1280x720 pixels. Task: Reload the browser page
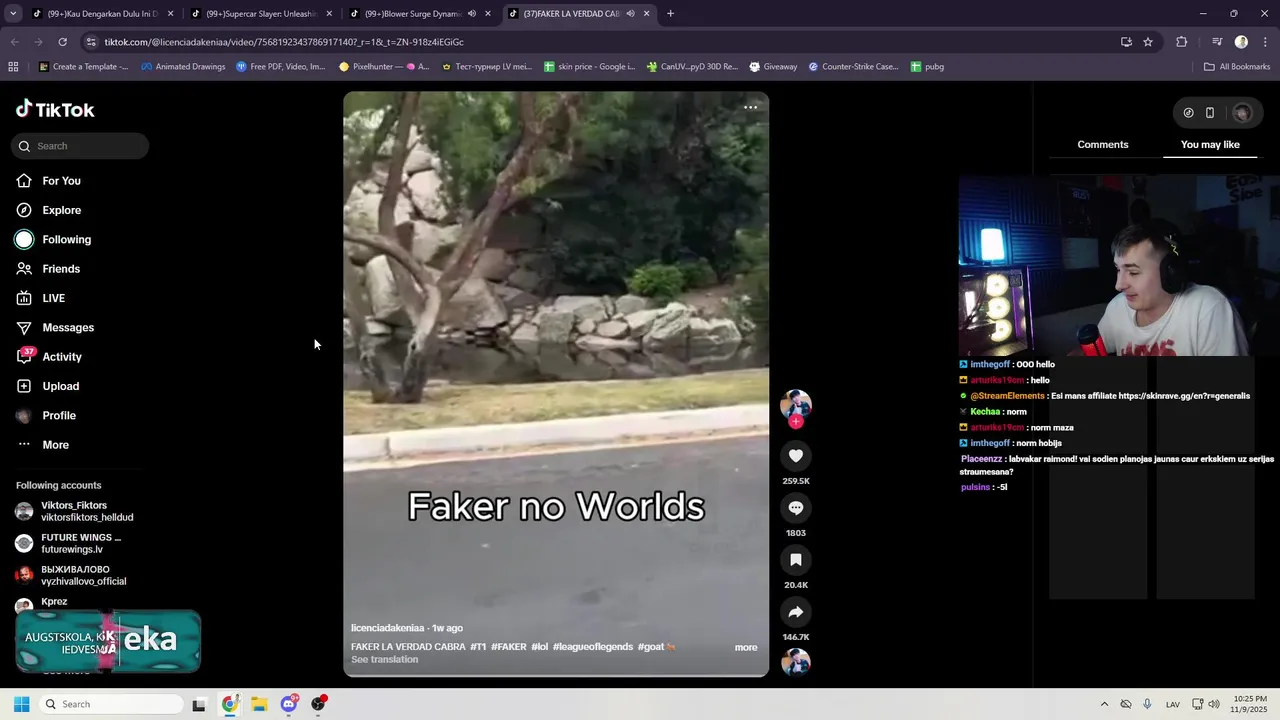(x=62, y=42)
